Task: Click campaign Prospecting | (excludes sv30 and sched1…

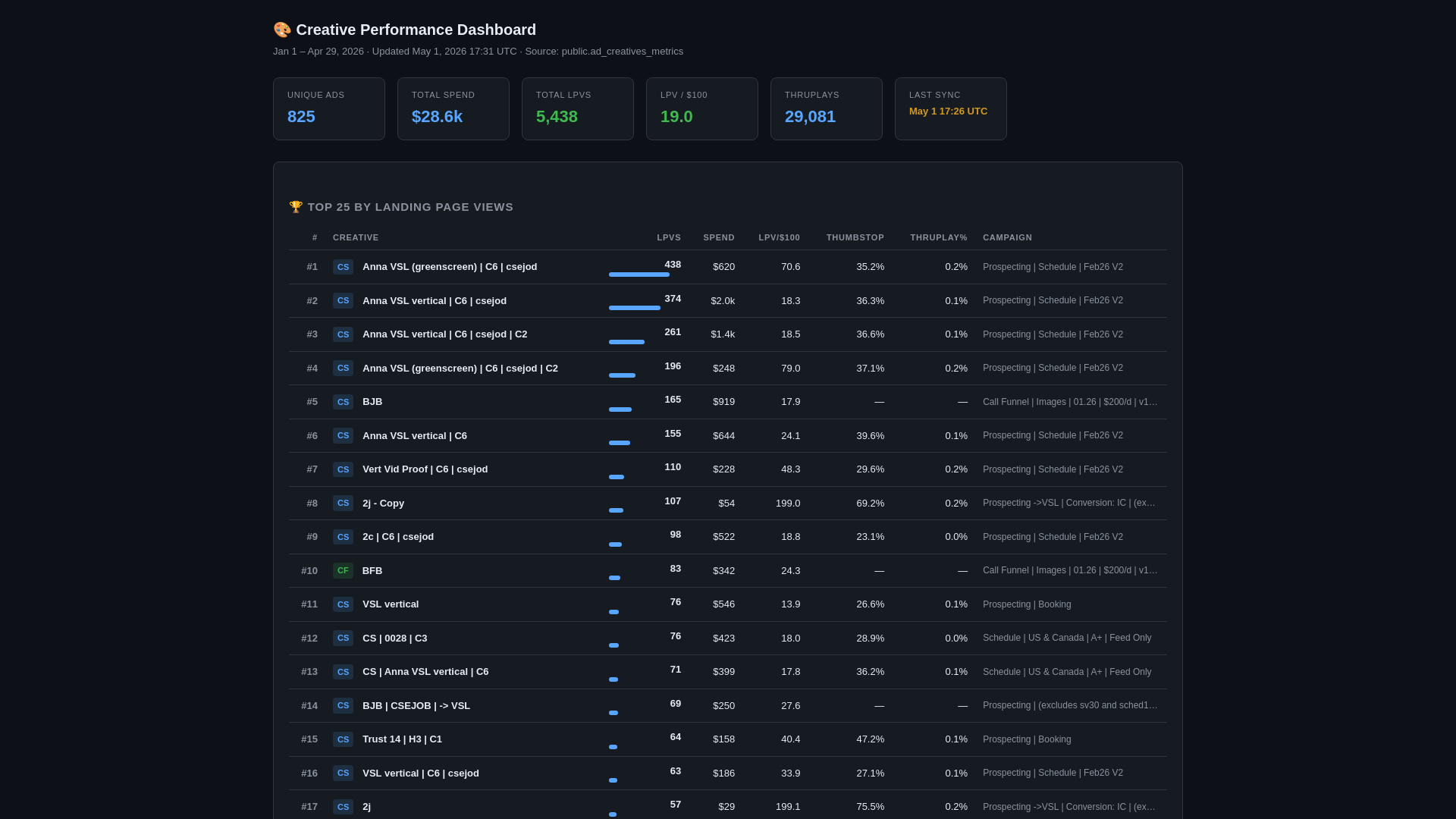Action: point(1070,706)
